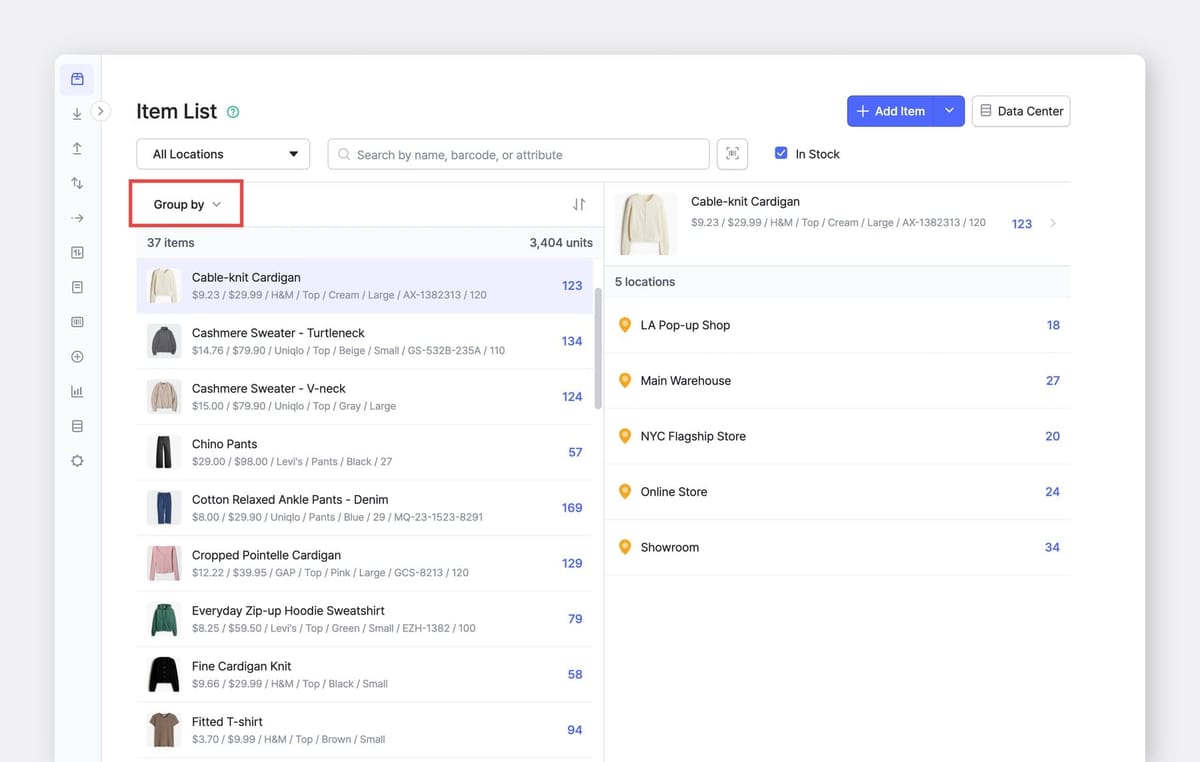Open the analytics bar chart sidebar icon
The image size is (1200, 762).
[x=77, y=391]
